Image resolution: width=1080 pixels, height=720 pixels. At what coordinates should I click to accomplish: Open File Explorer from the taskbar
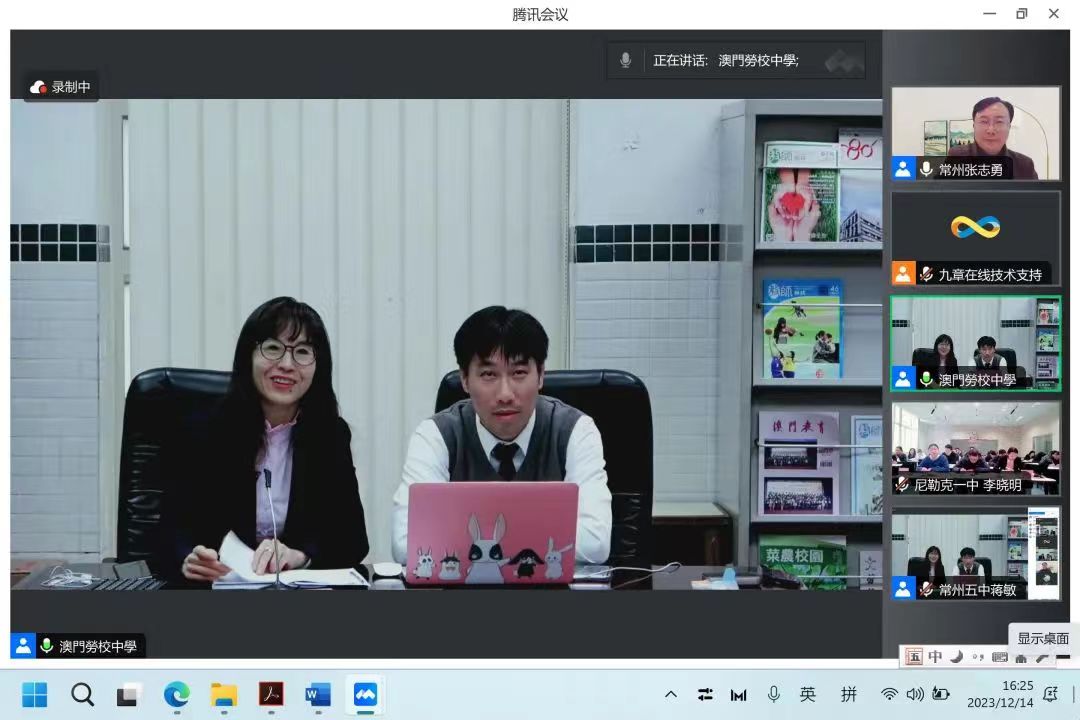click(x=224, y=694)
